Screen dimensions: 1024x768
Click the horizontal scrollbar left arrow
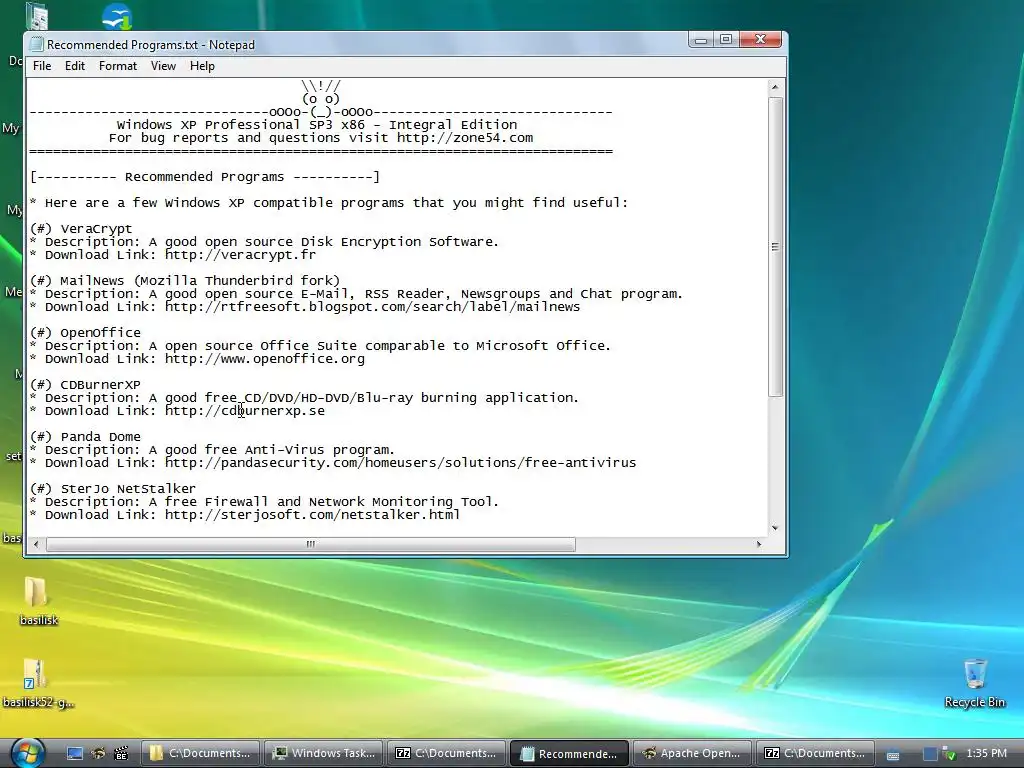[36, 544]
